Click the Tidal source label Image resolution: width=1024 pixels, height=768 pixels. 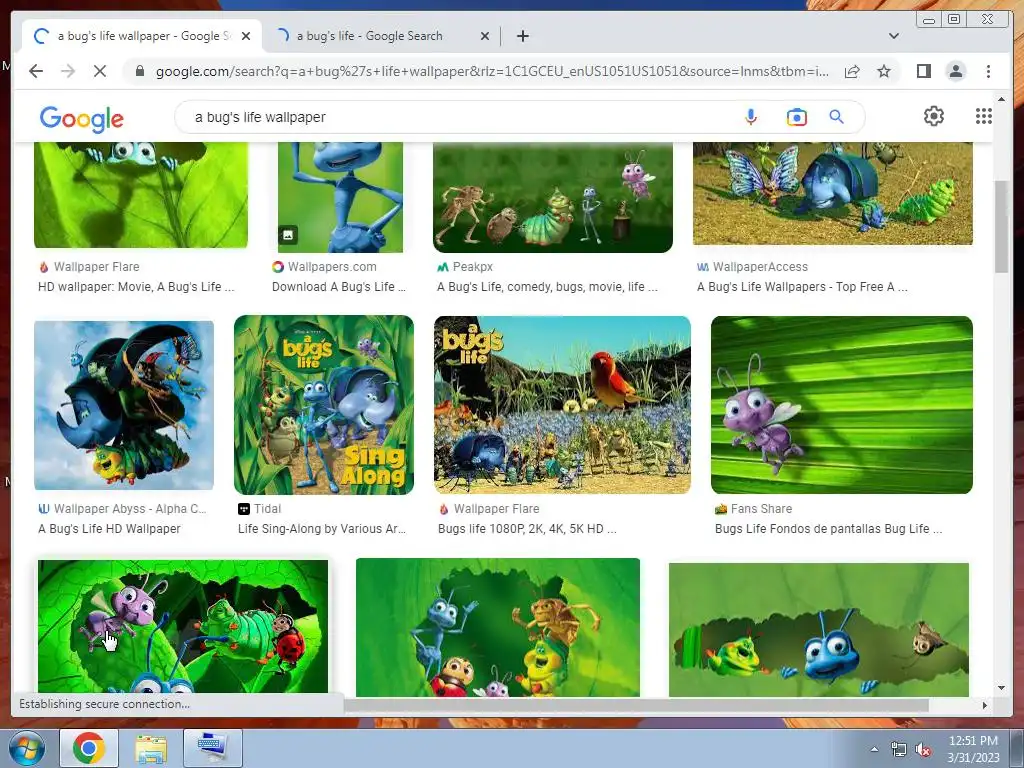267,509
